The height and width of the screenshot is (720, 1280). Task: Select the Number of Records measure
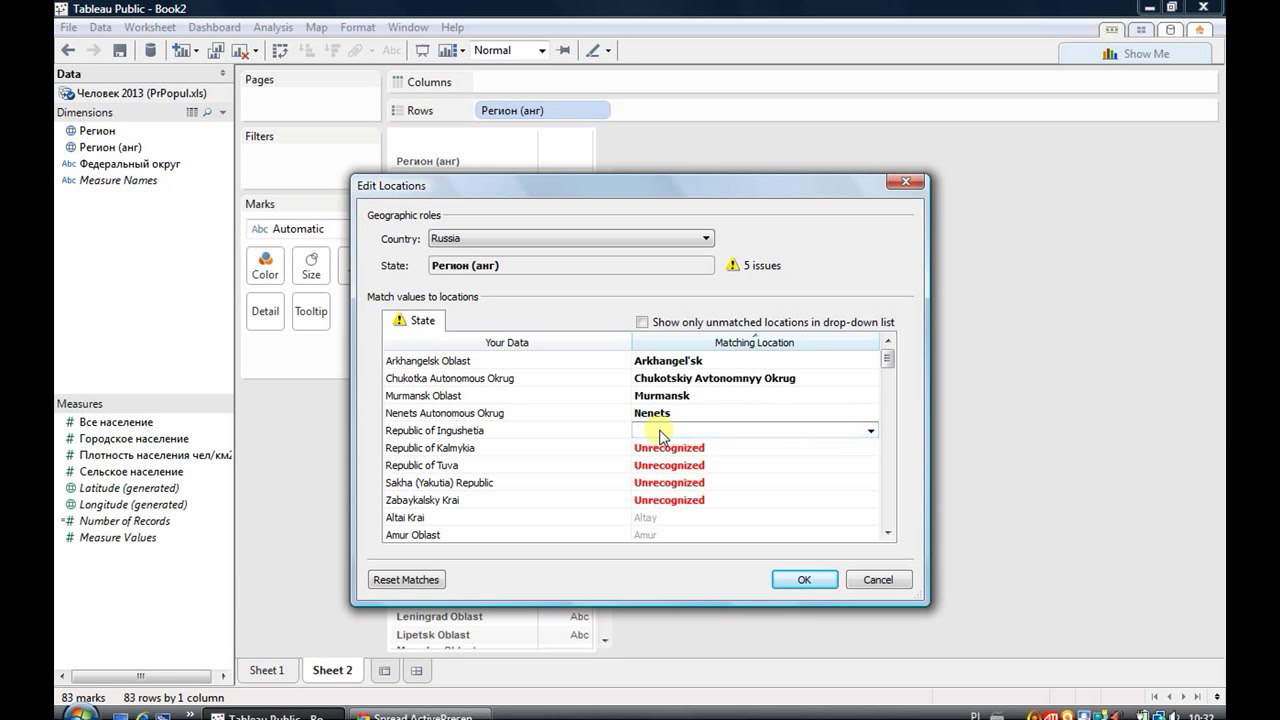point(125,521)
